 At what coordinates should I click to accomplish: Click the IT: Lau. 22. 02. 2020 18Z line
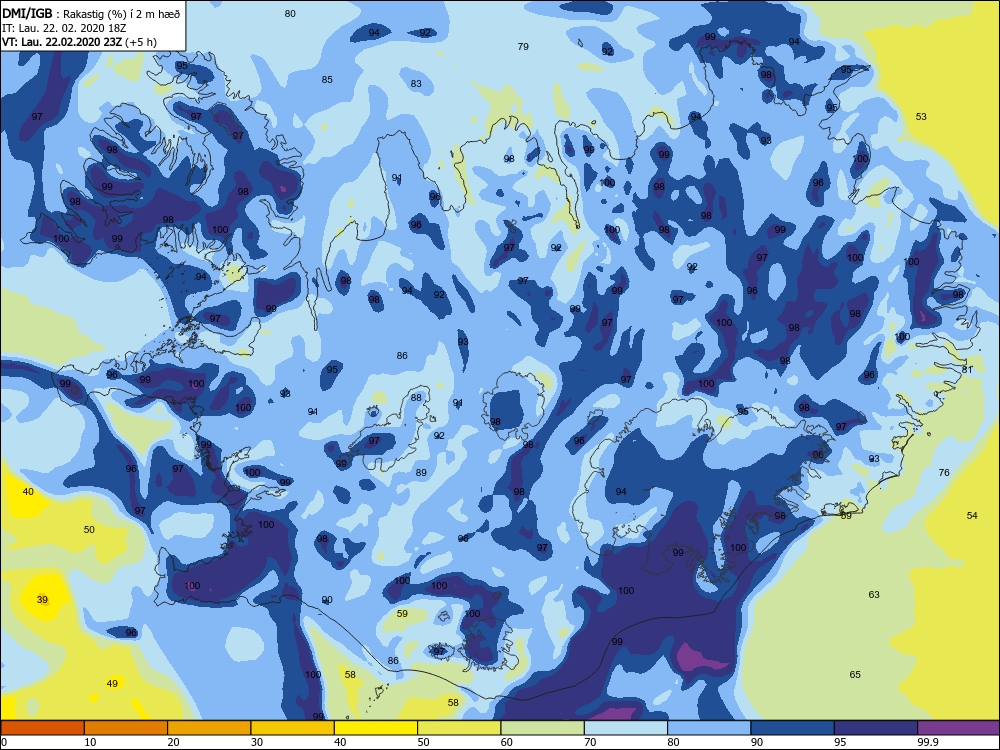pos(64,28)
